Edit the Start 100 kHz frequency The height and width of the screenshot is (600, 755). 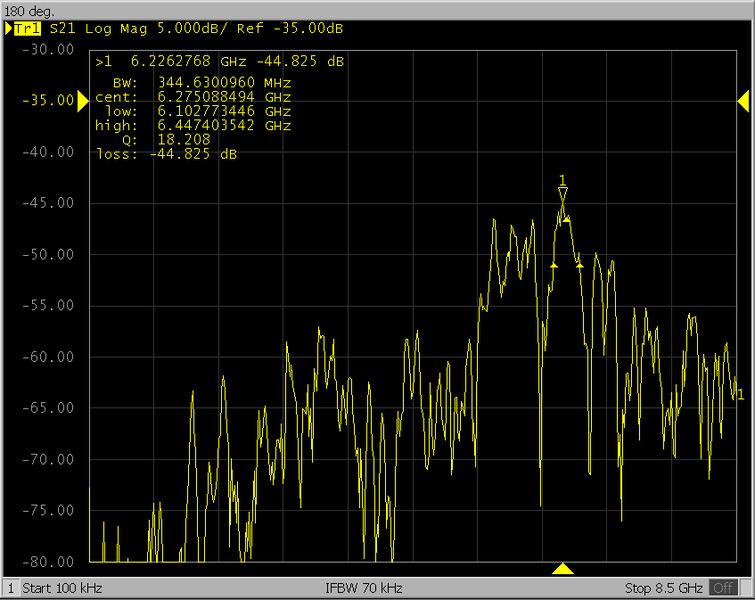pos(62,587)
